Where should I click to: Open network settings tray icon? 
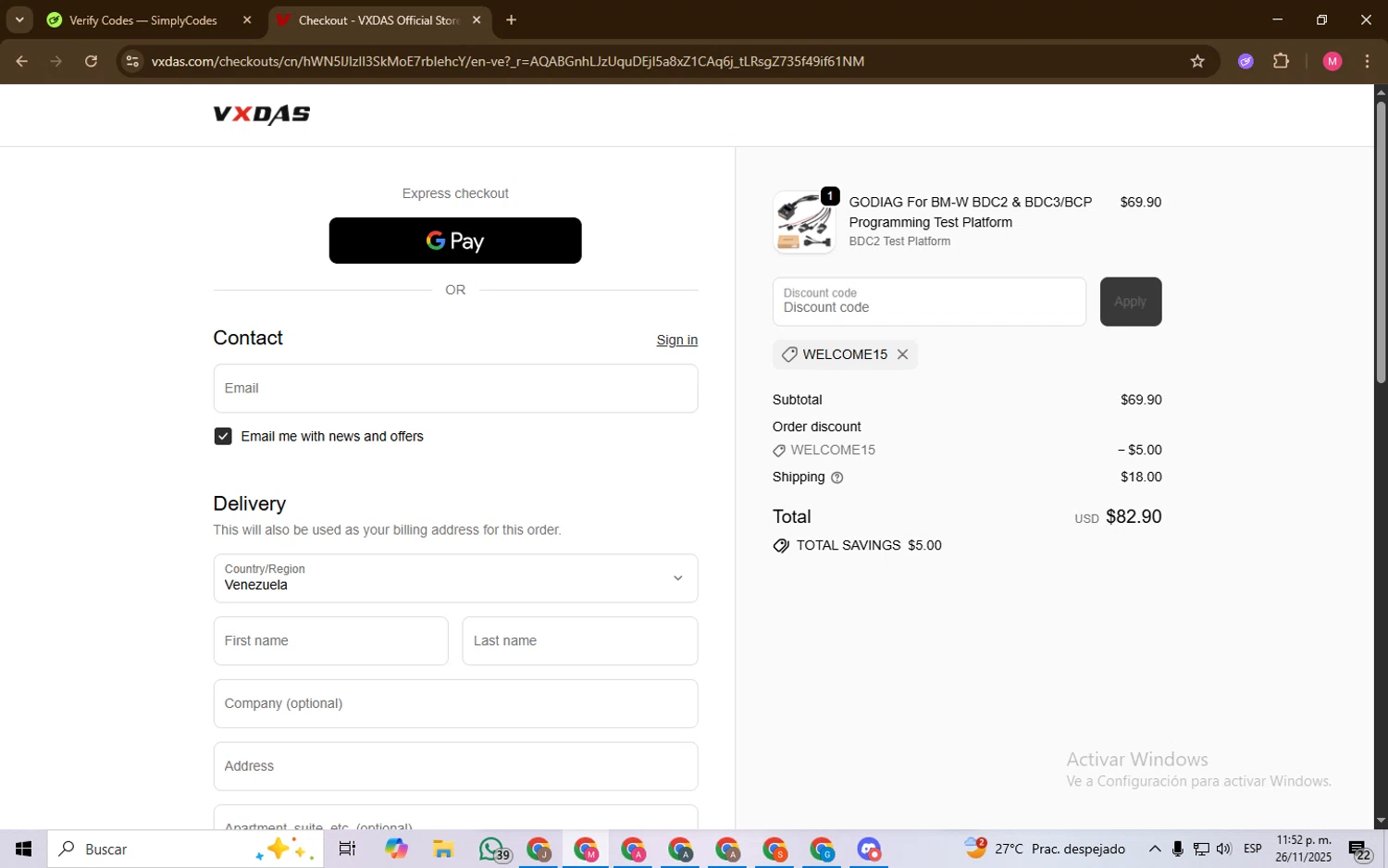pos(1201,849)
